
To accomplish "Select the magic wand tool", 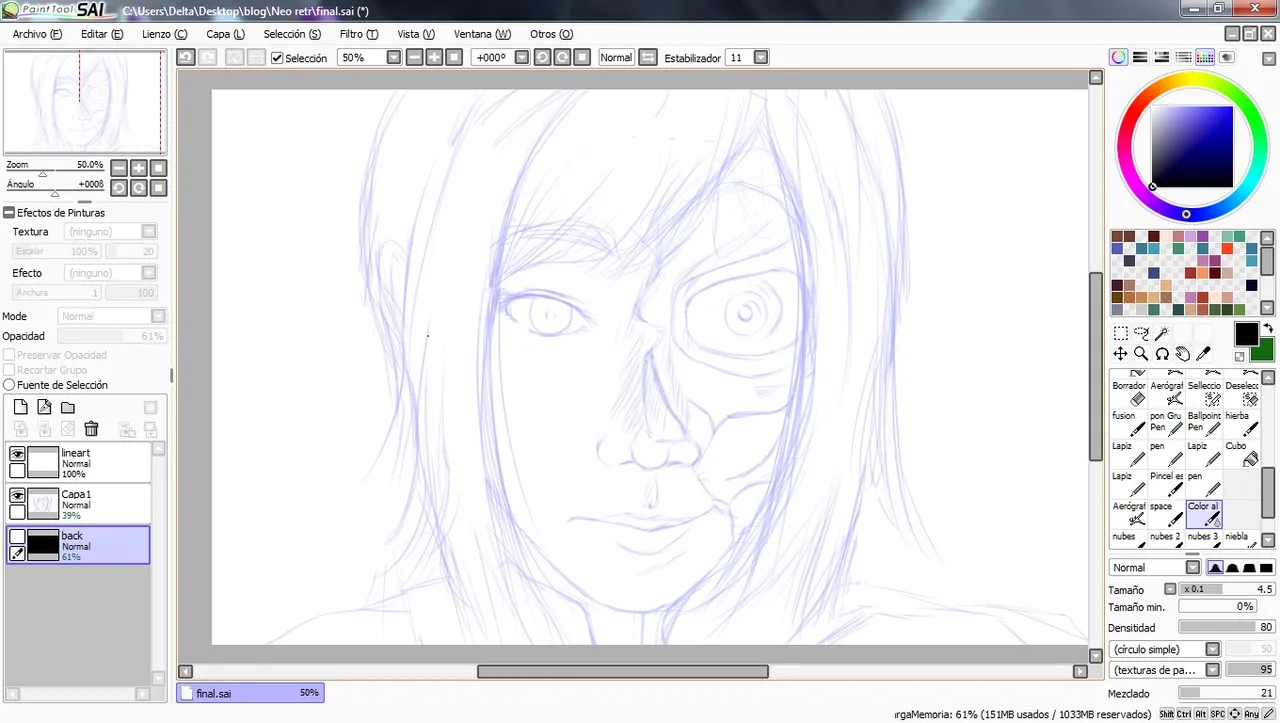I will 1162,334.
